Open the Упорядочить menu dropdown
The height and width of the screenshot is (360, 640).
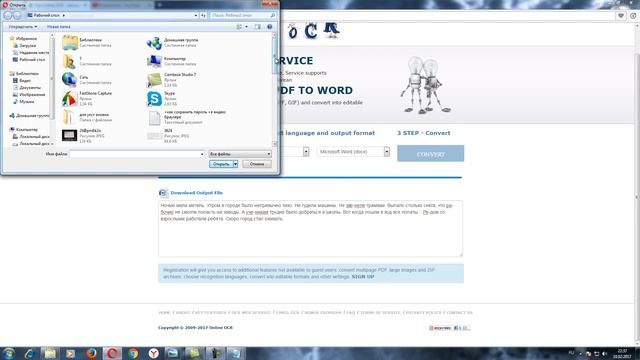point(23,27)
